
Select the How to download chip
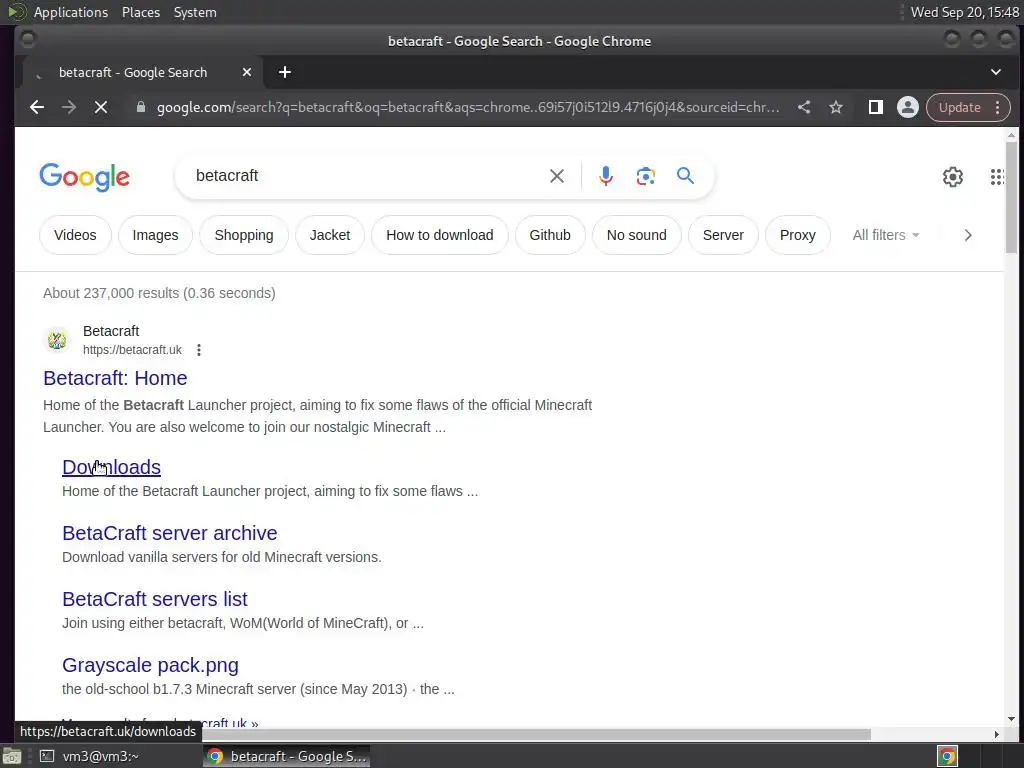440,235
